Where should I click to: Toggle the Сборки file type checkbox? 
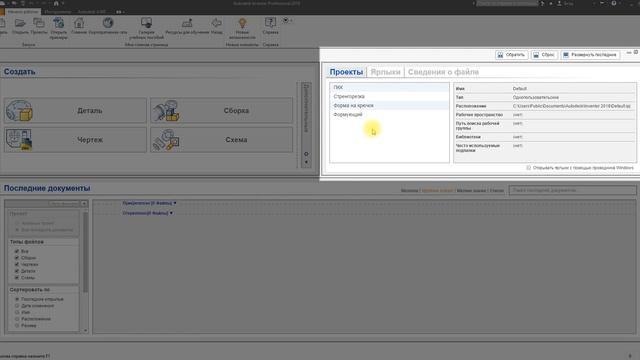17,258
